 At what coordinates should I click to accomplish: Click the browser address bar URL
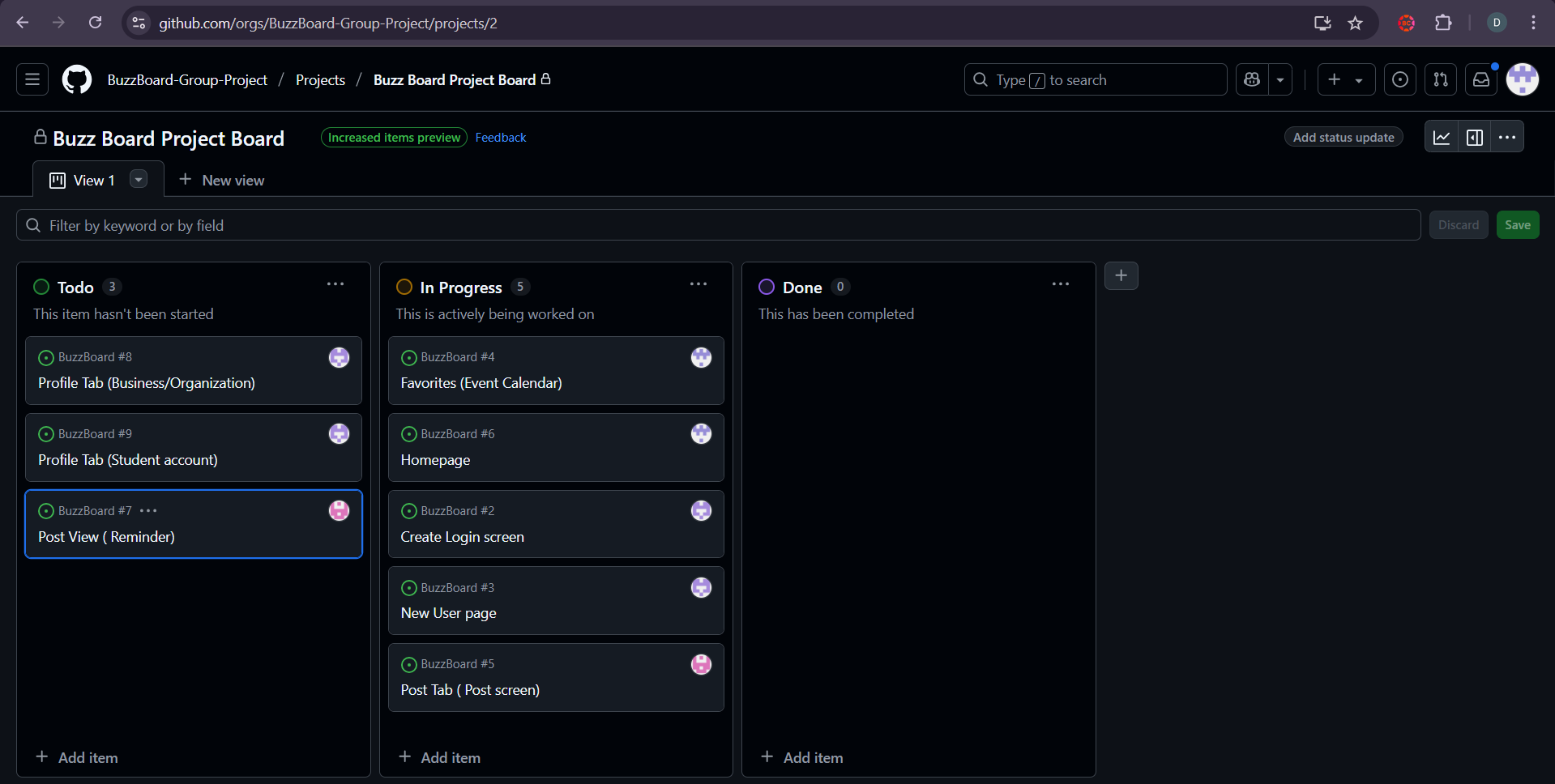click(327, 23)
